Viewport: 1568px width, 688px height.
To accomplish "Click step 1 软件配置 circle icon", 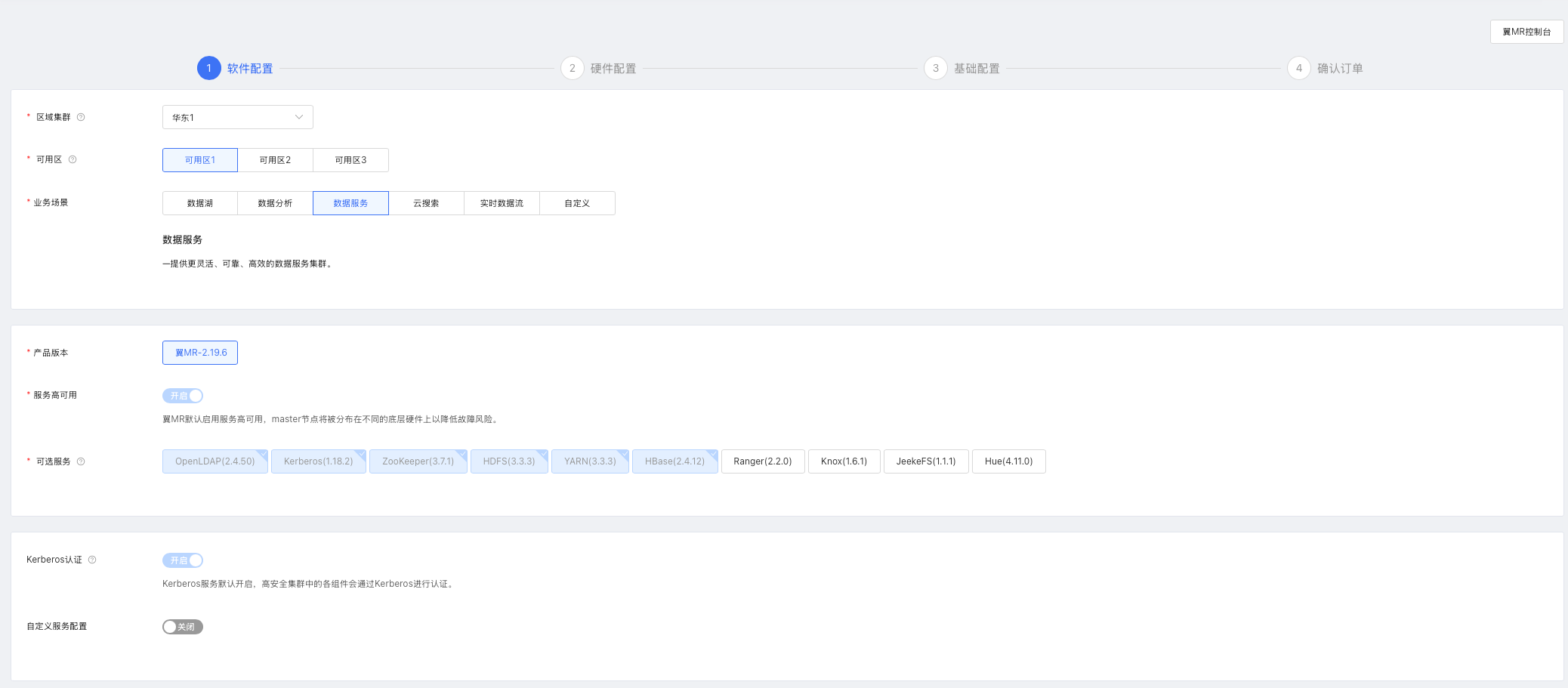I will [x=208, y=68].
